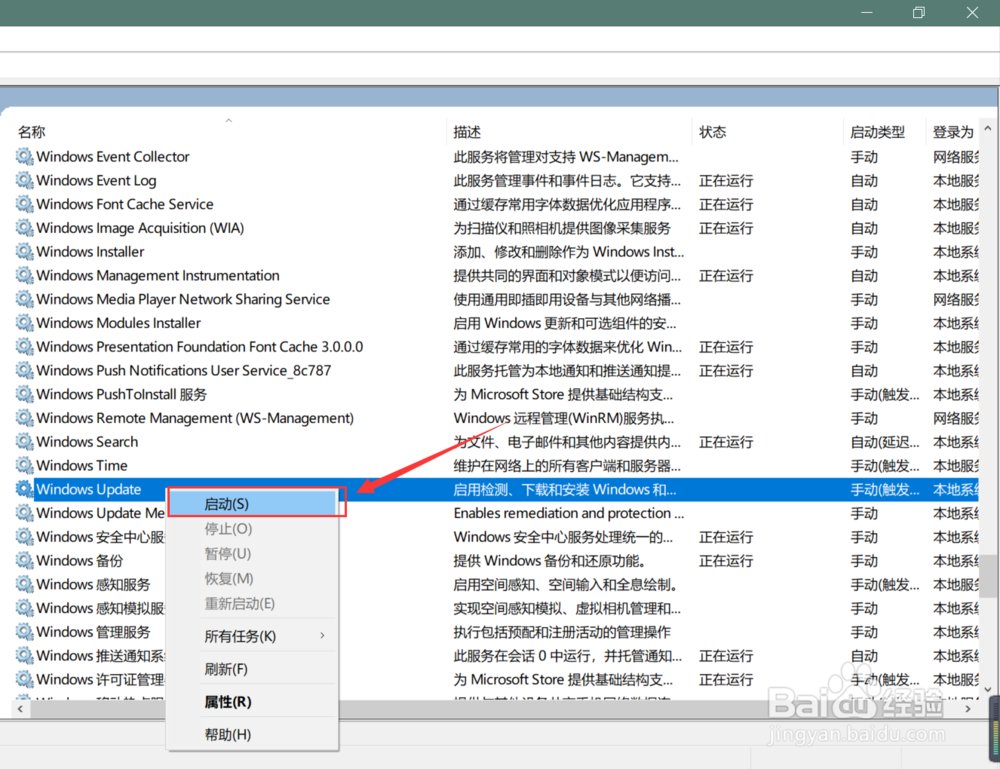Click gear icon of Windows Time
This screenshot has height=769, width=1000.
[x=24, y=465]
